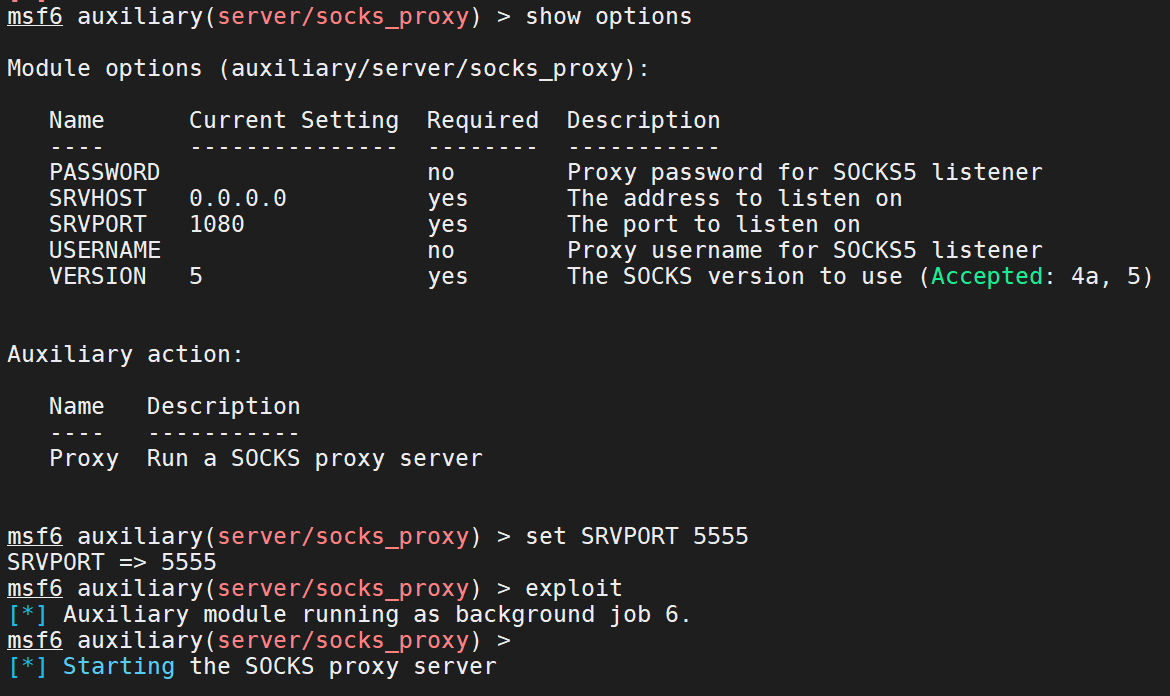Click the SRVPORT value 1080
Screen dimensions: 1170x696
(217, 225)
